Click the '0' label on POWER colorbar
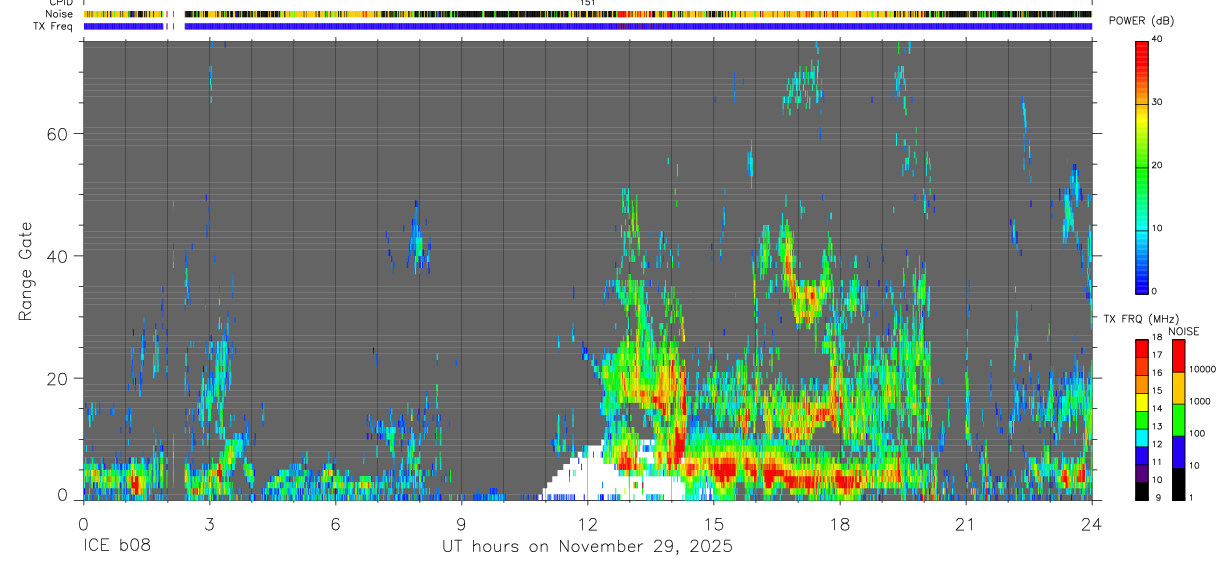The width and height of the screenshot is (1228, 567). [1155, 291]
